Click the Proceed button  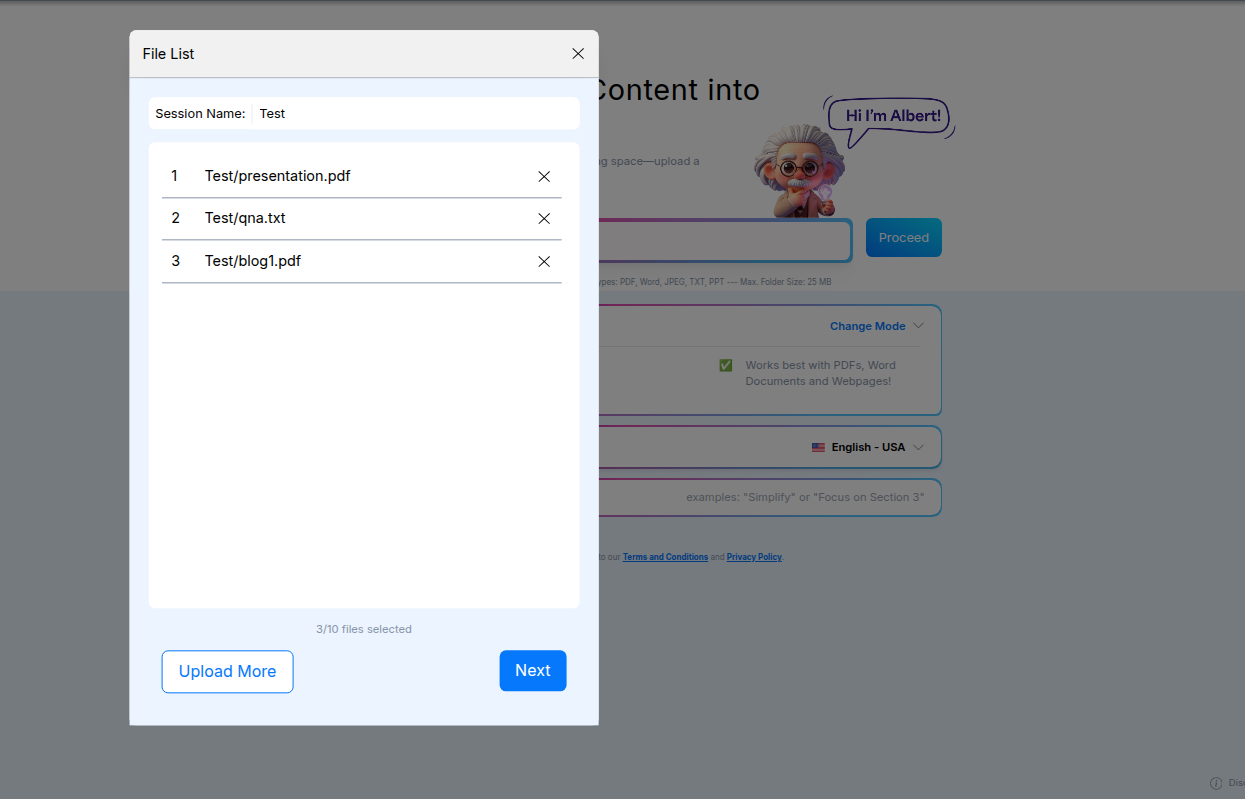coord(903,238)
